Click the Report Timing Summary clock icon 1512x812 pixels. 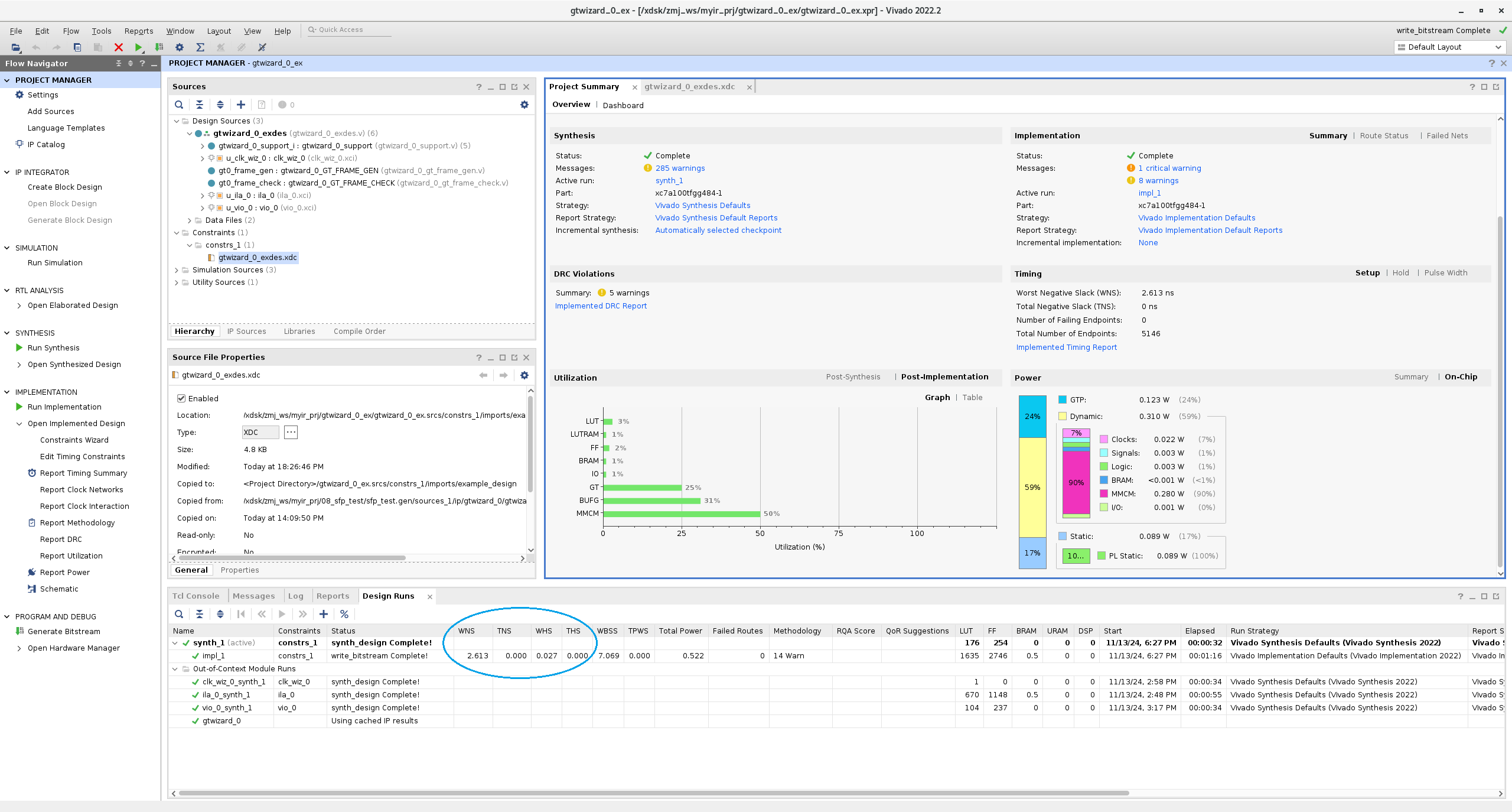pos(32,473)
